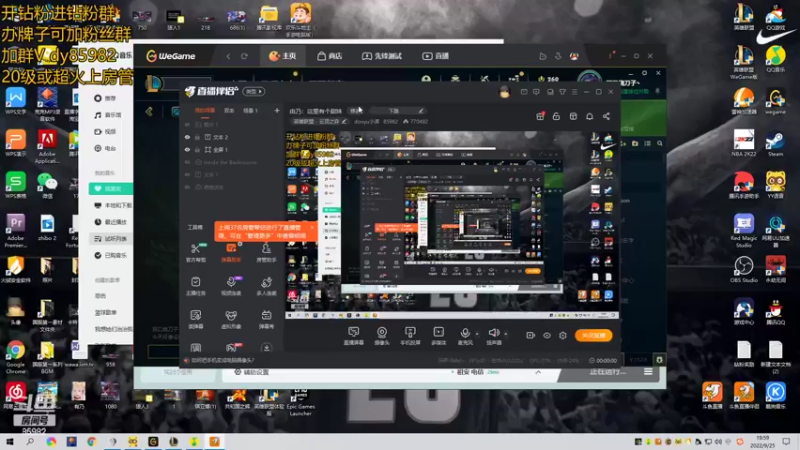The height and width of the screenshot is (450, 800).
Task: Click the WeGame back navigation arrow
Action: coord(228,56)
